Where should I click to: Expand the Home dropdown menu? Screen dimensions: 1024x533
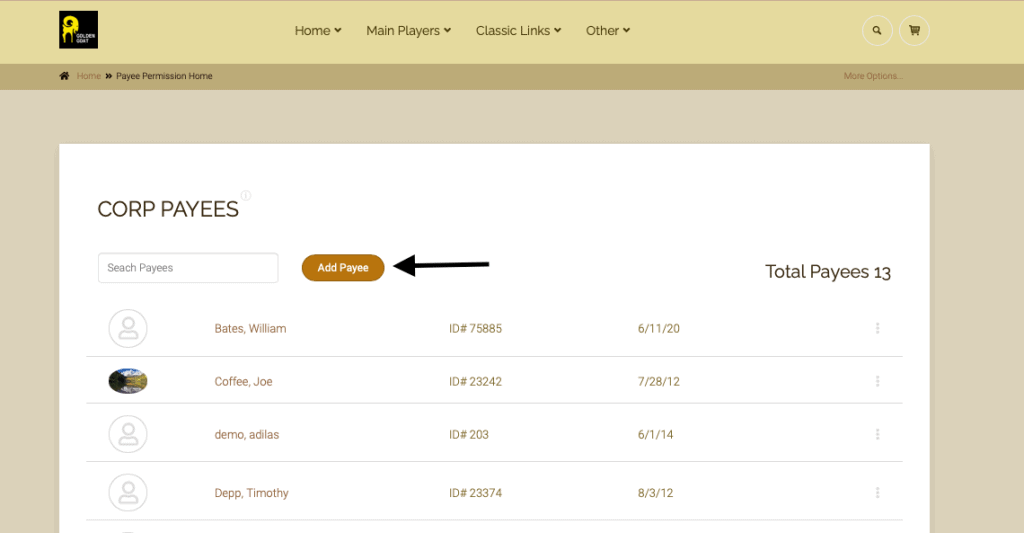pos(318,31)
